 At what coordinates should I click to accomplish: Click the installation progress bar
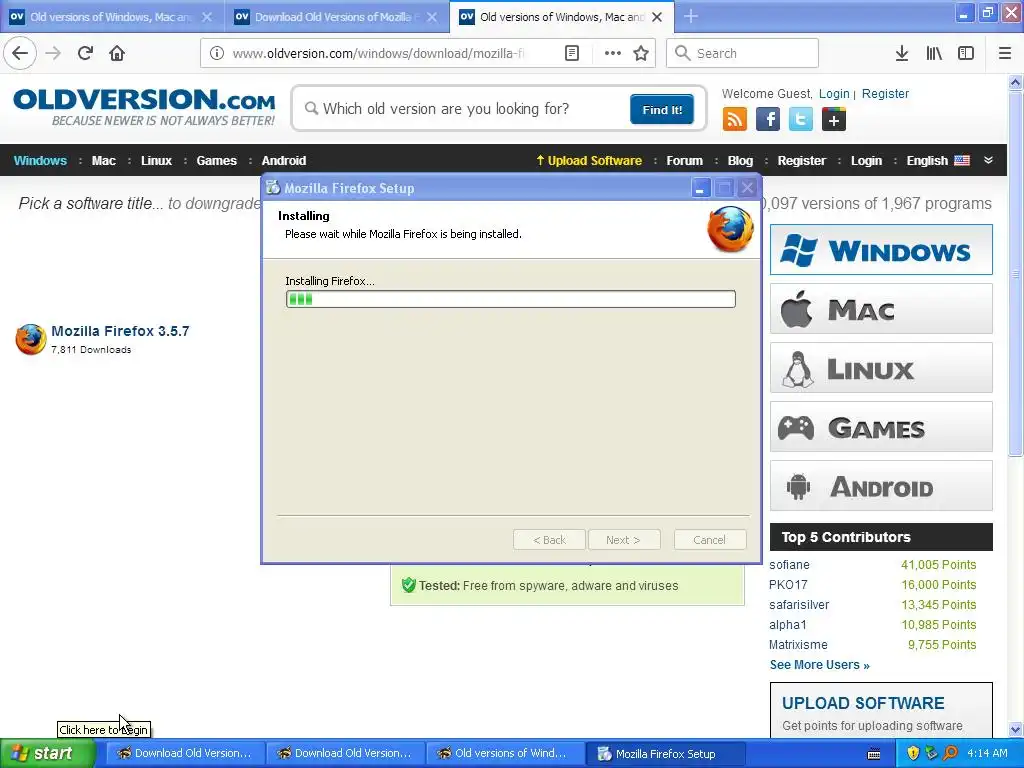click(x=511, y=299)
